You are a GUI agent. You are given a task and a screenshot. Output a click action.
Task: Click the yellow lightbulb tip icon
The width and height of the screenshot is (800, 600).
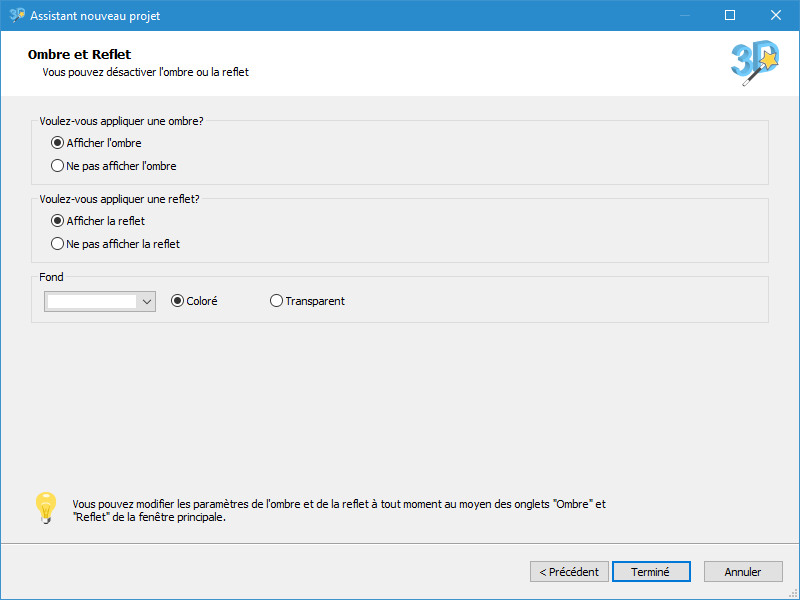point(46,508)
